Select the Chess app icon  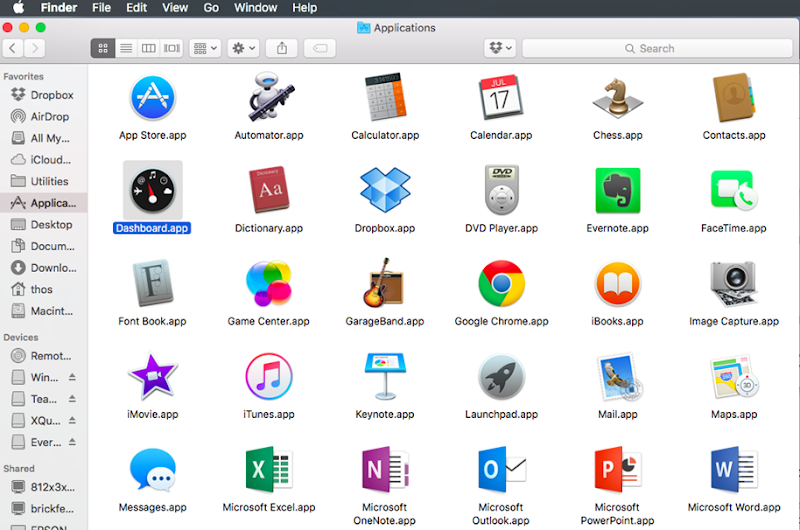617,97
